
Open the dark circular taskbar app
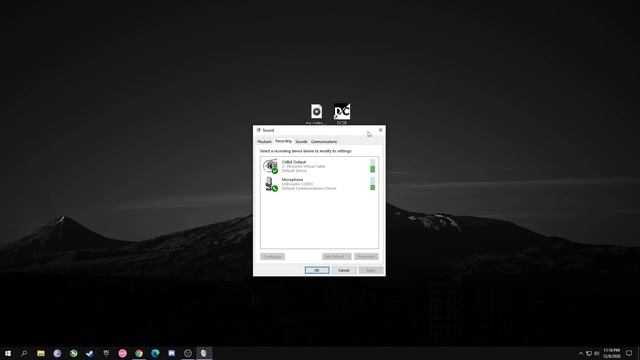pos(188,353)
